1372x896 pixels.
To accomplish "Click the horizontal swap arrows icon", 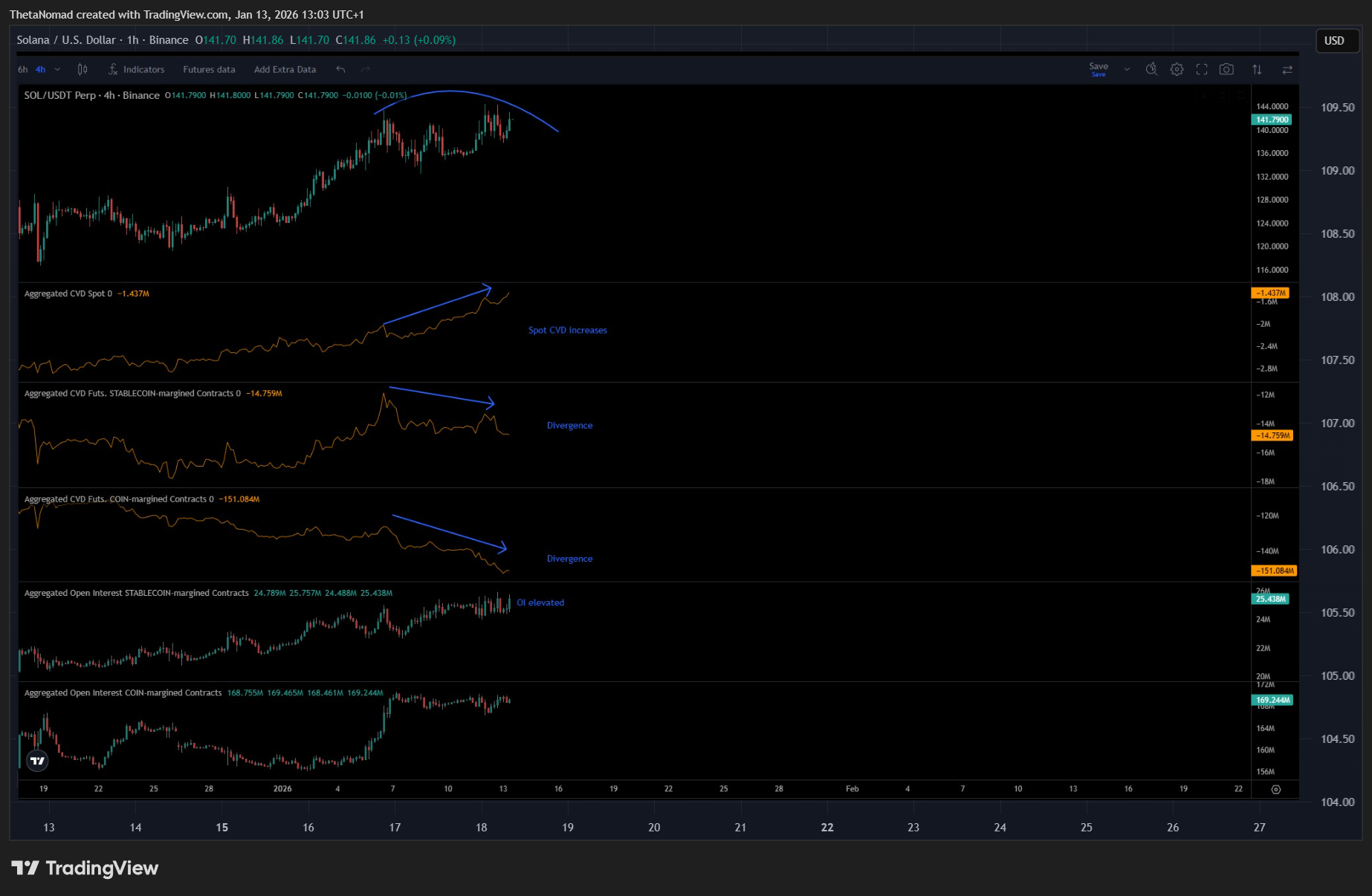I will coord(1287,69).
